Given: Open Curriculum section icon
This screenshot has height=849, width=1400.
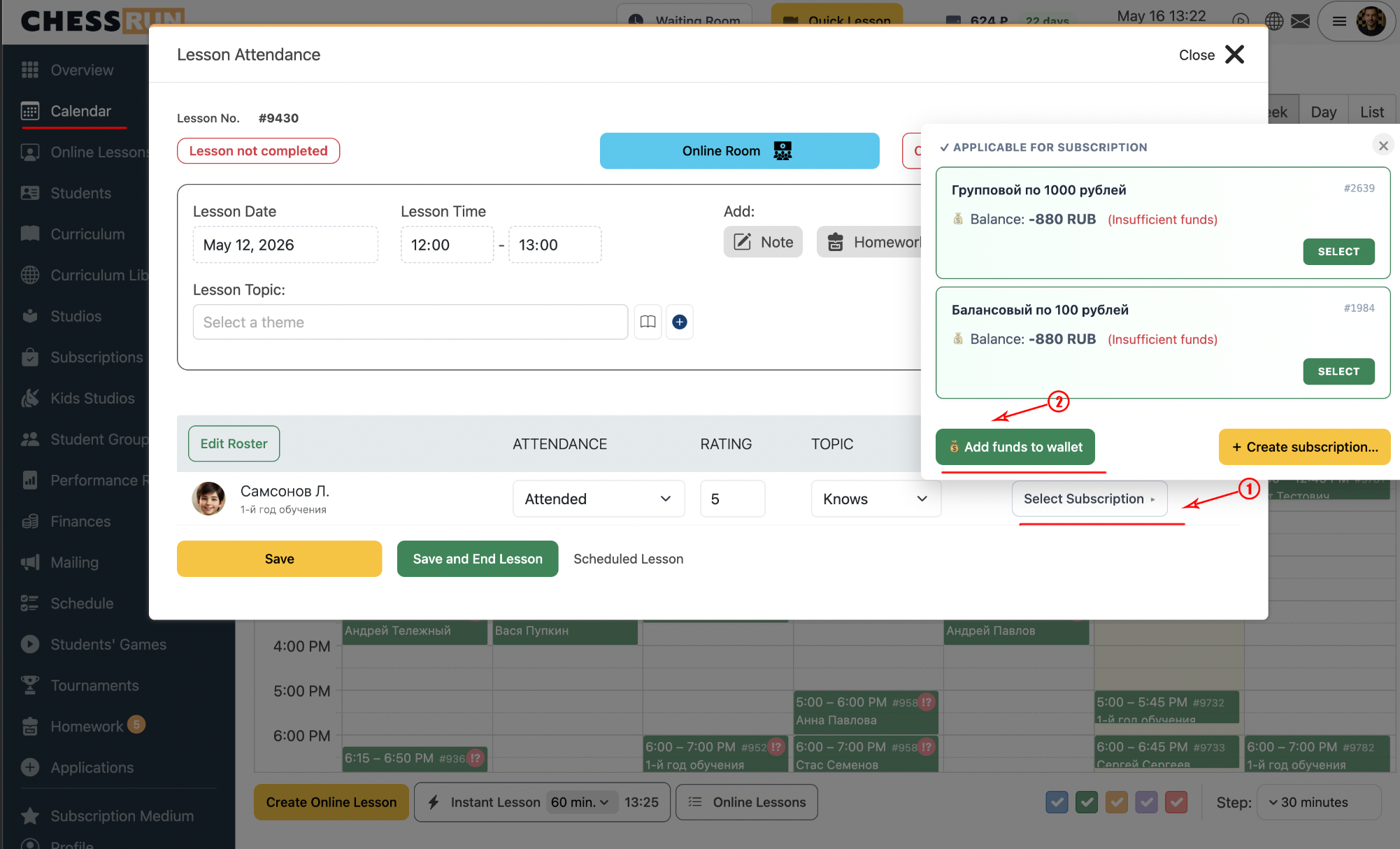Looking at the screenshot, I should [30, 234].
